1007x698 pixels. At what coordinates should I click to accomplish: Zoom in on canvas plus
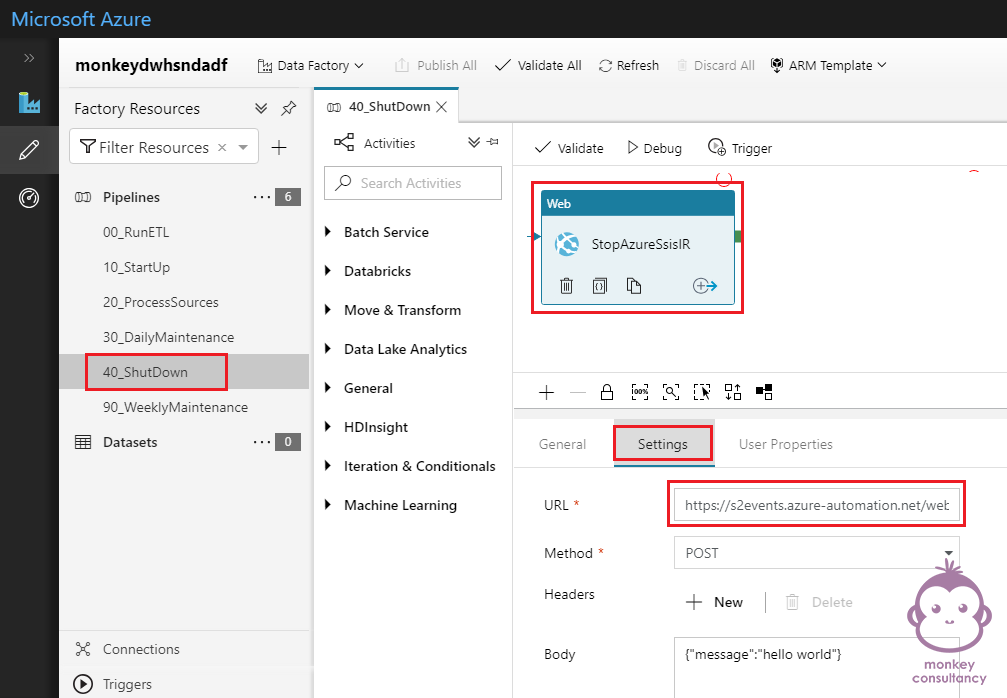click(547, 392)
